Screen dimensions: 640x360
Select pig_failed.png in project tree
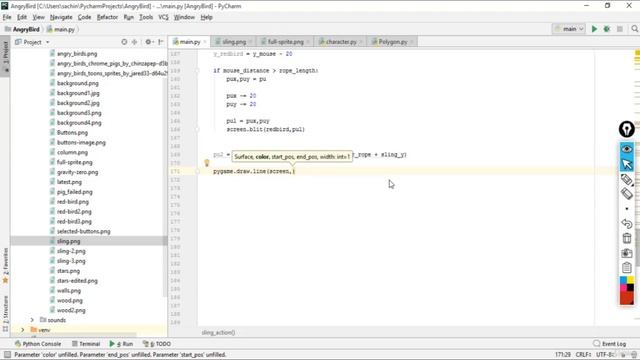point(75,192)
